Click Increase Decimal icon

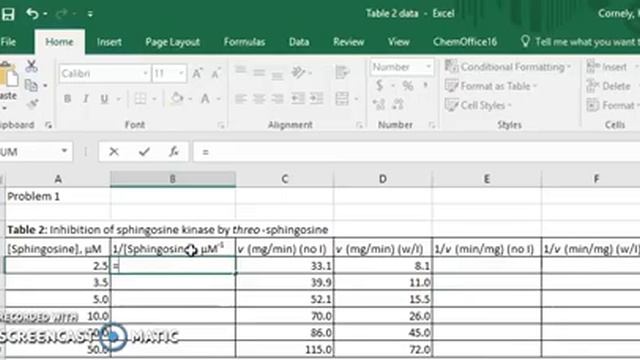tap(379, 104)
